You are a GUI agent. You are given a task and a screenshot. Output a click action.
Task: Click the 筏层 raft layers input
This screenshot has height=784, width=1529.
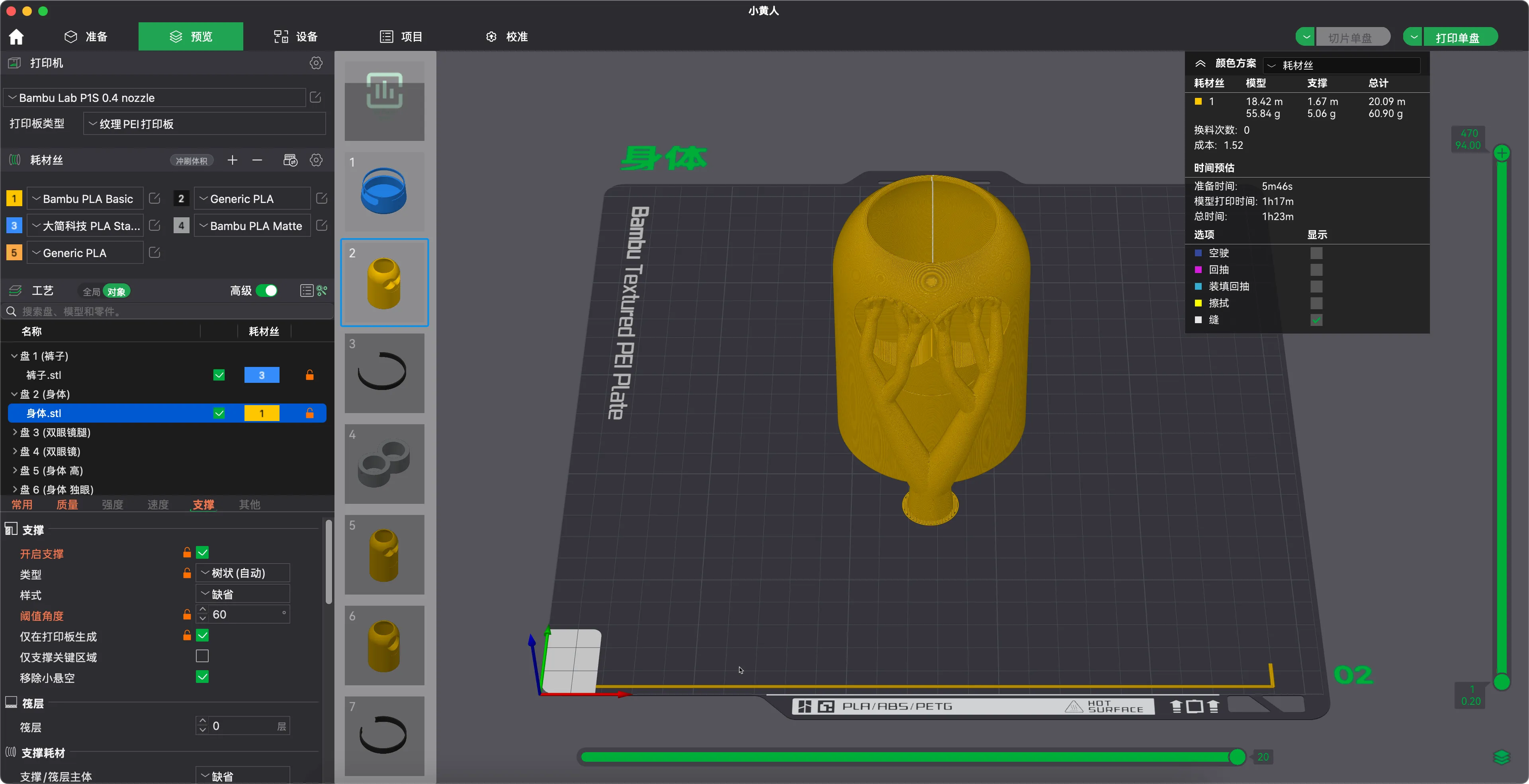pyautogui.click(x=243, y=726)
